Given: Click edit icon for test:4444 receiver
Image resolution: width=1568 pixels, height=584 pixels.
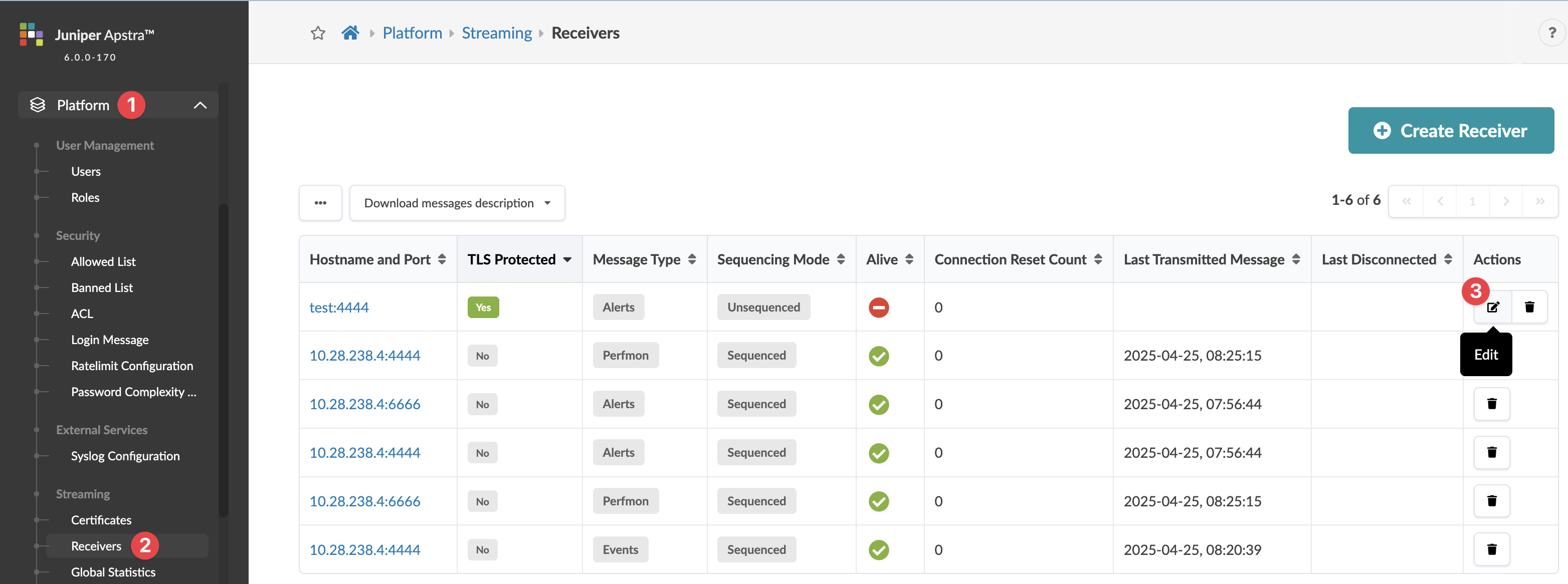Looking at the screenshot, I should coord(1492,307).
